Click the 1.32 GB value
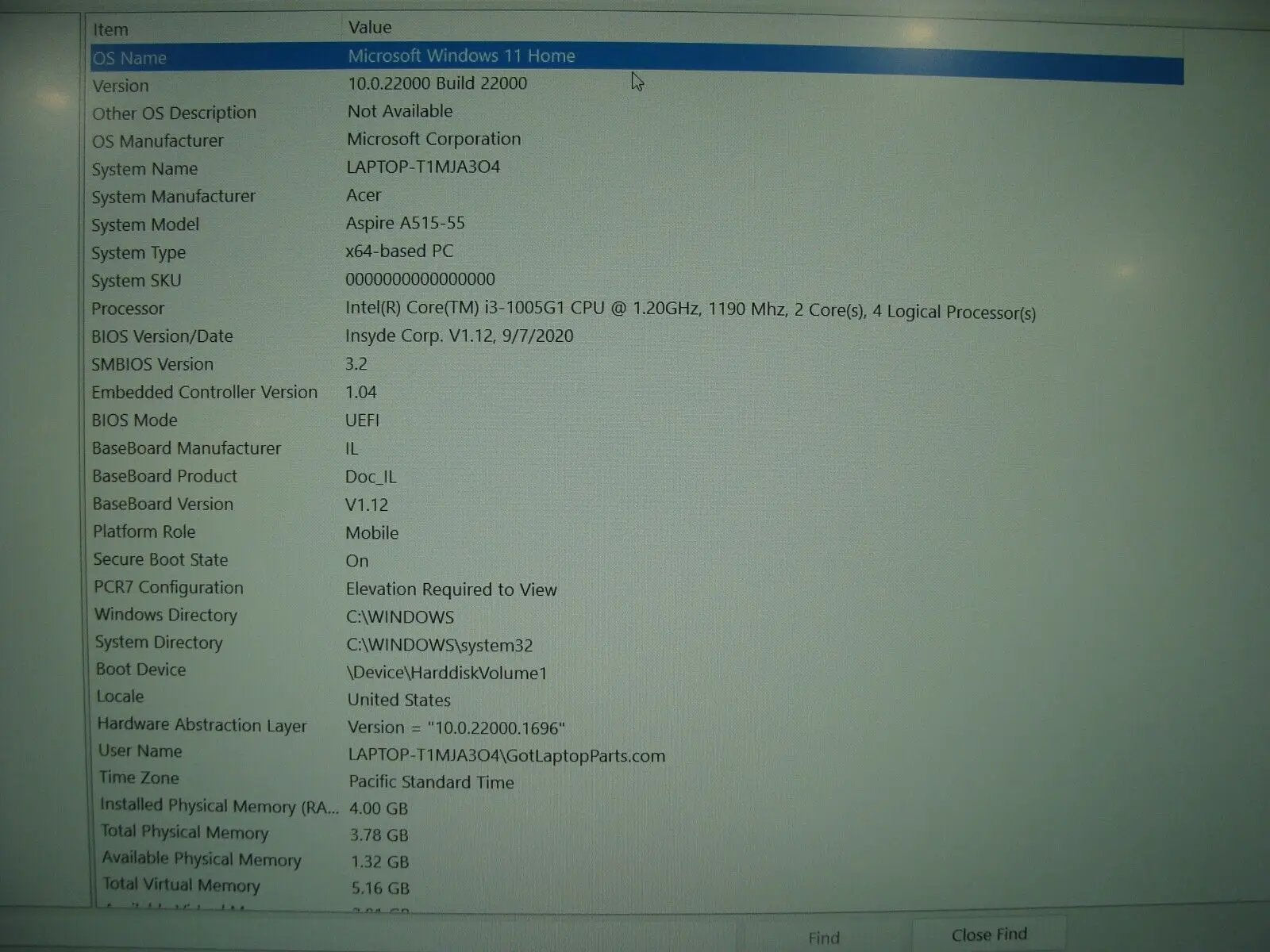 pos(380,862)
